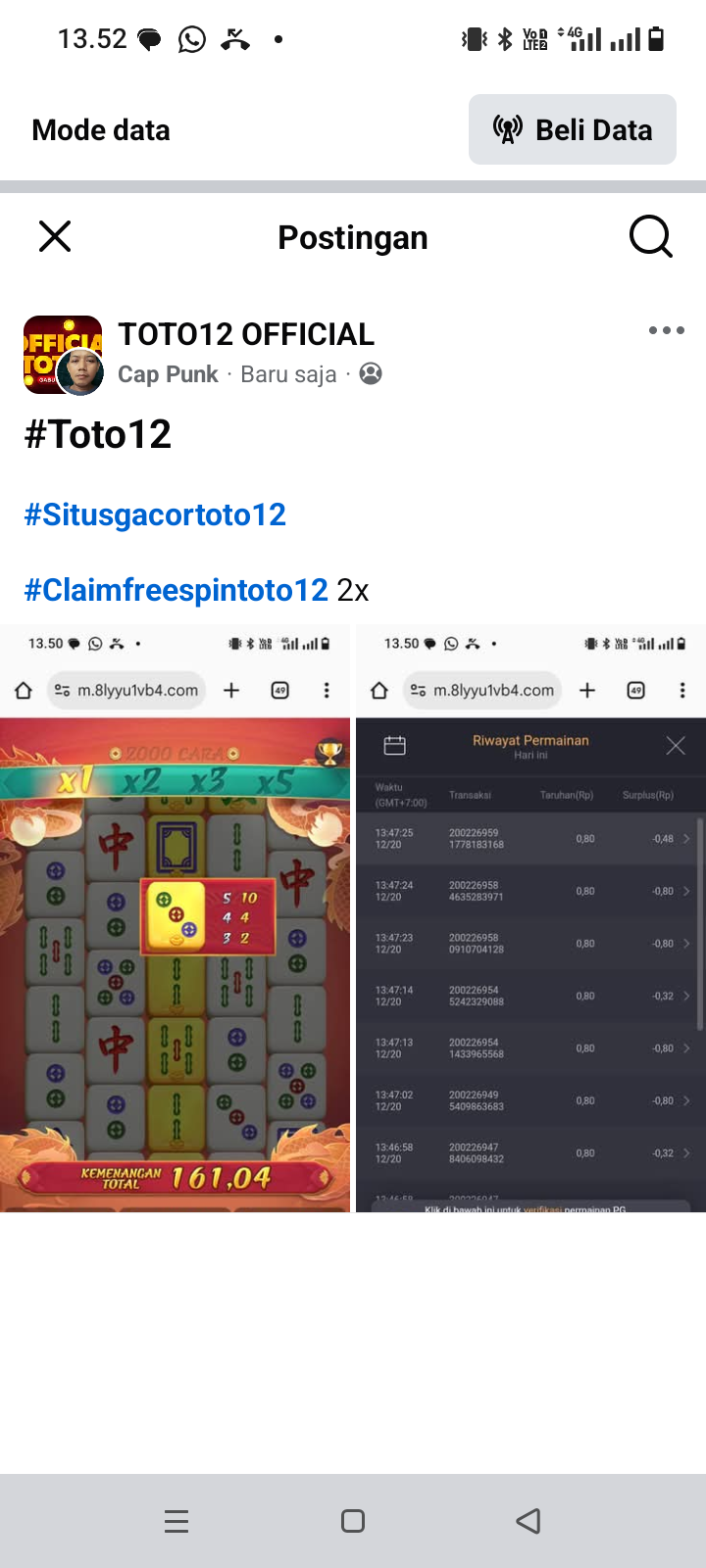This screenshot has height=1568, width=706.
Task: Tap the Baru saja timestamp
Action: 288,374
